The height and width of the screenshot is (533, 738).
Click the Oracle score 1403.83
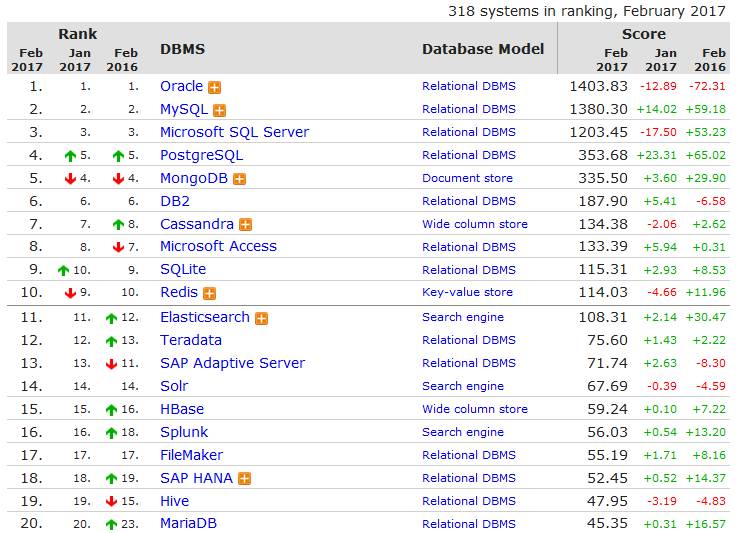(x=598, y=86)
